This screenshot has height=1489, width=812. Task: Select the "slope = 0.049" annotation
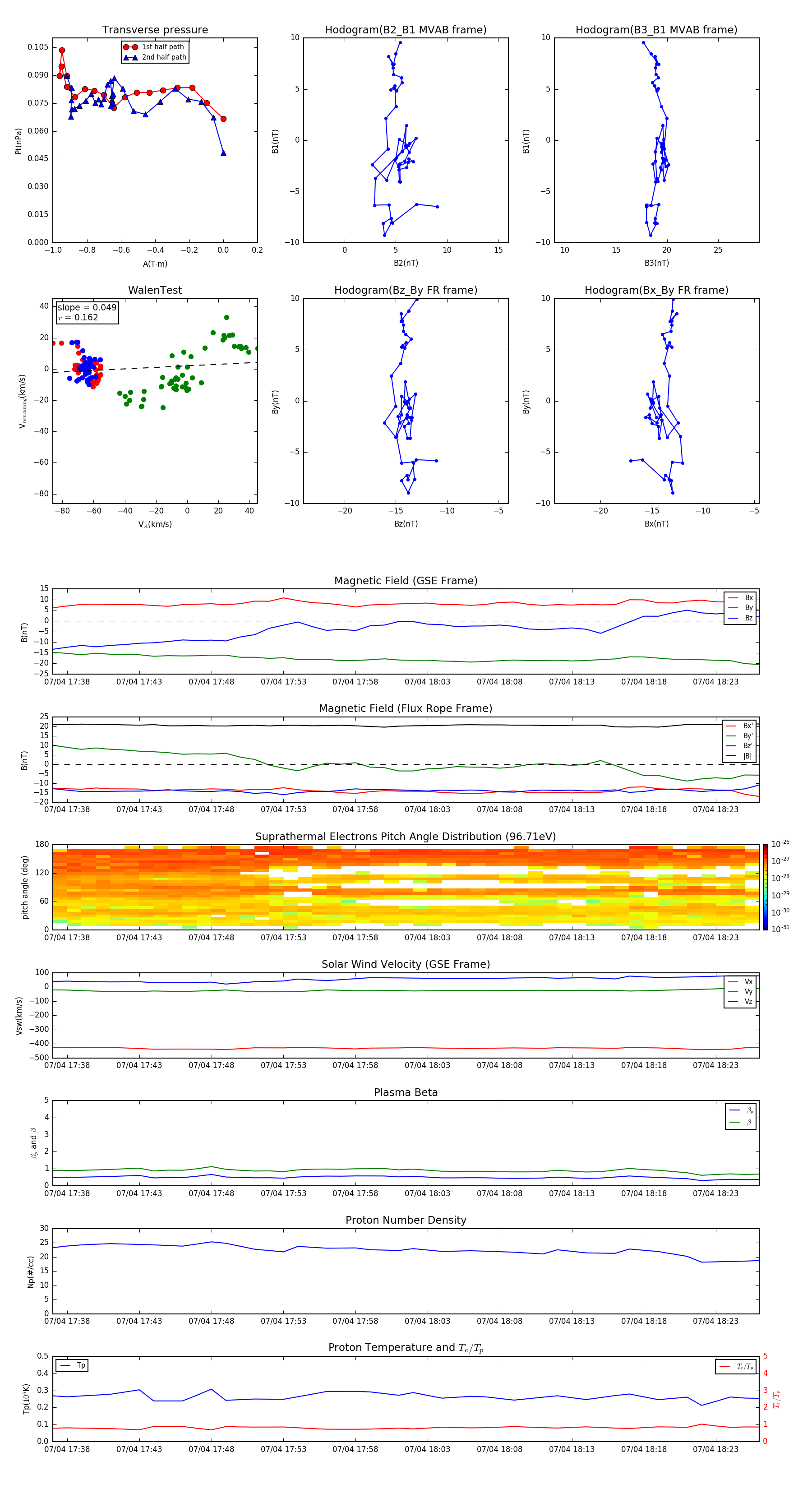tap(87, 308)
